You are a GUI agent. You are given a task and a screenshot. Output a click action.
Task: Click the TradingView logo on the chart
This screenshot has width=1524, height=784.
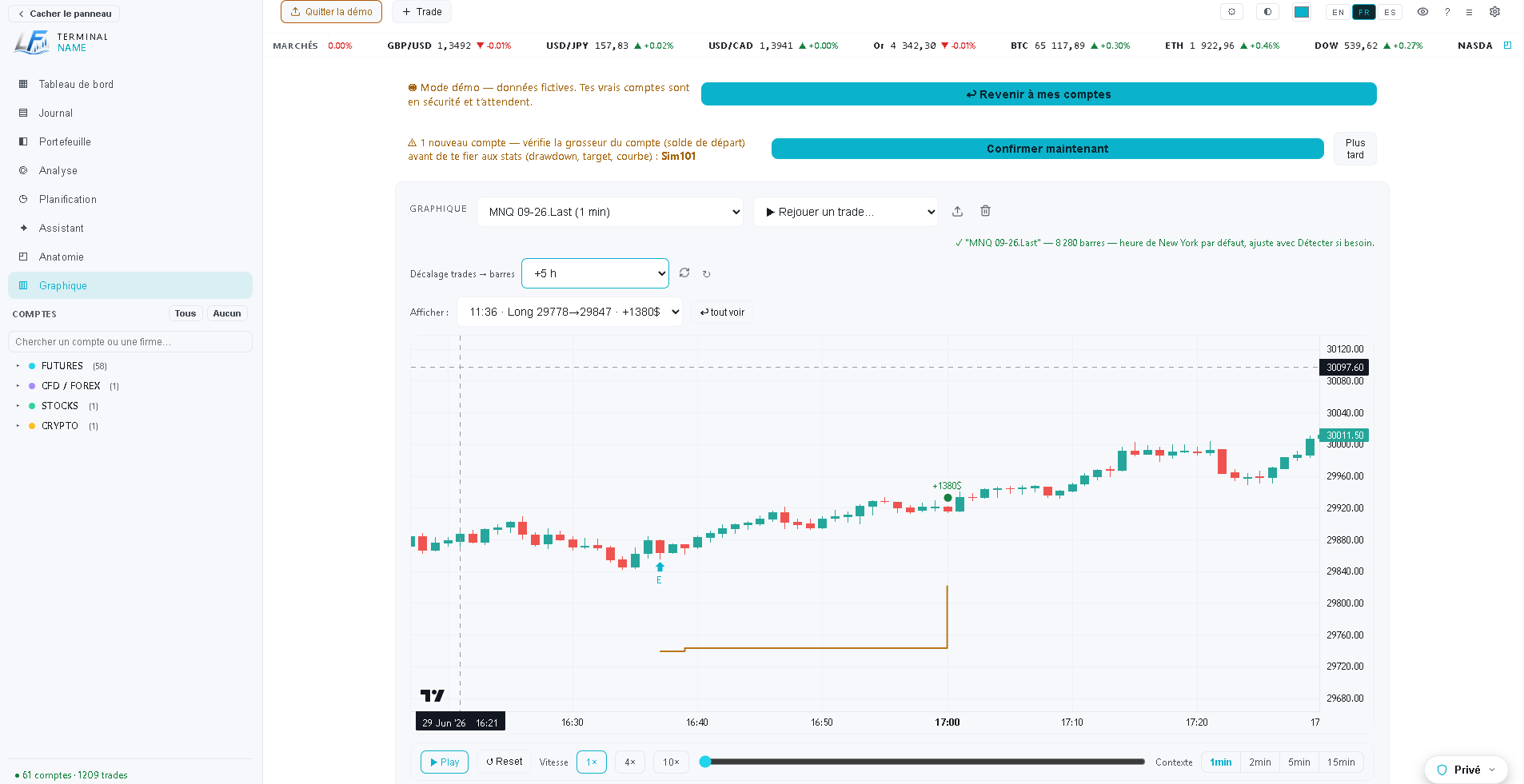432,695
